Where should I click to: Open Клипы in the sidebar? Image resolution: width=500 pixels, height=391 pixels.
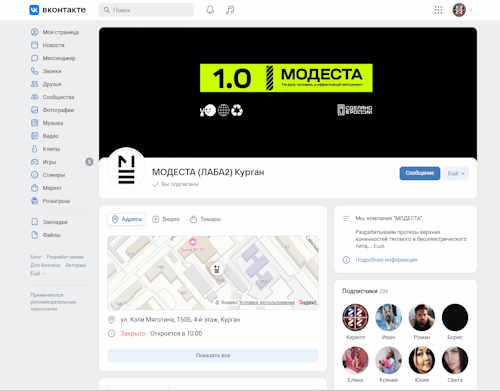point(45,149)
